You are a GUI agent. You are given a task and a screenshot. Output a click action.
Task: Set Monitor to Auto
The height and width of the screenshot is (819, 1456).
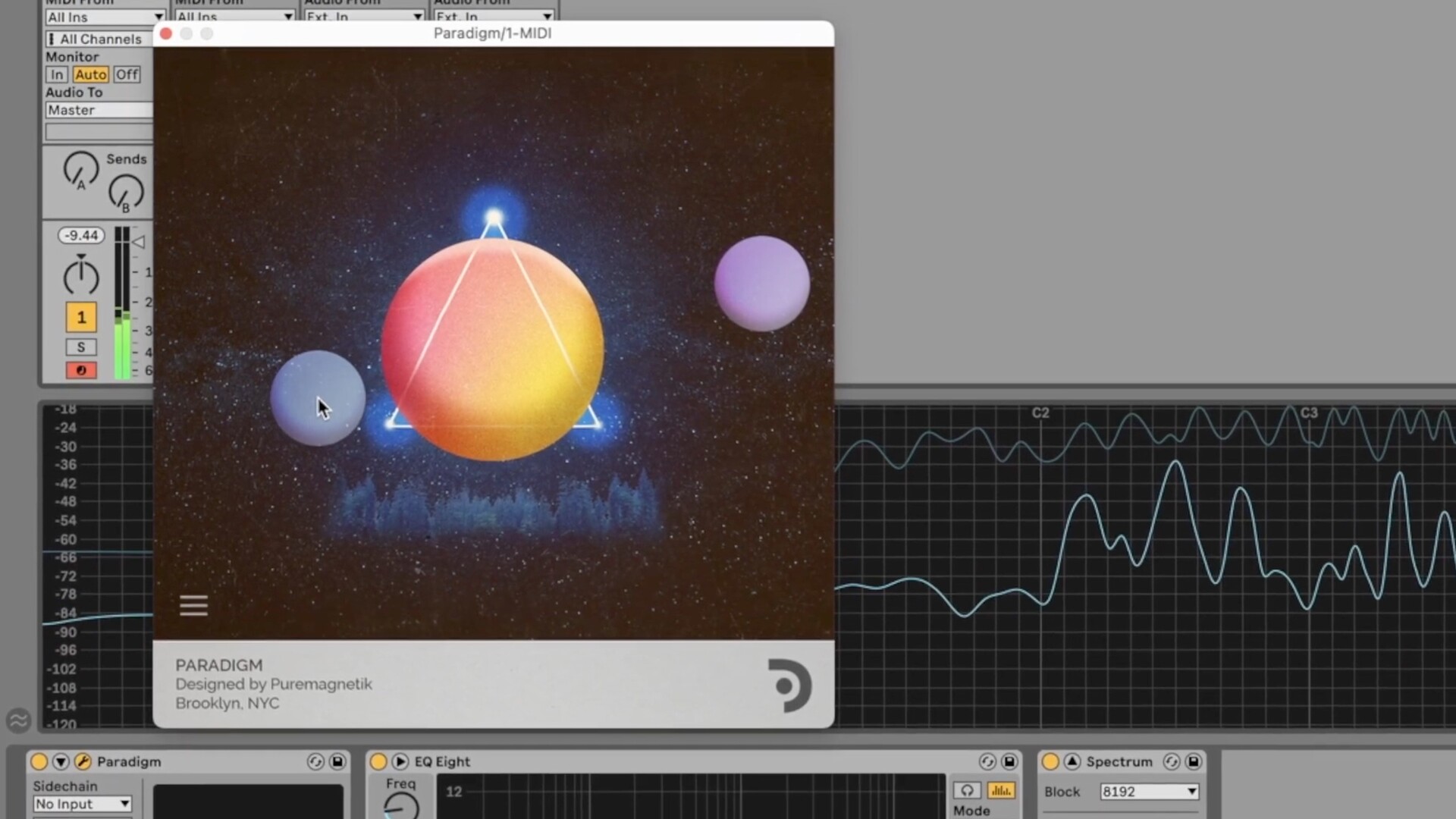(x=91, y=74)
